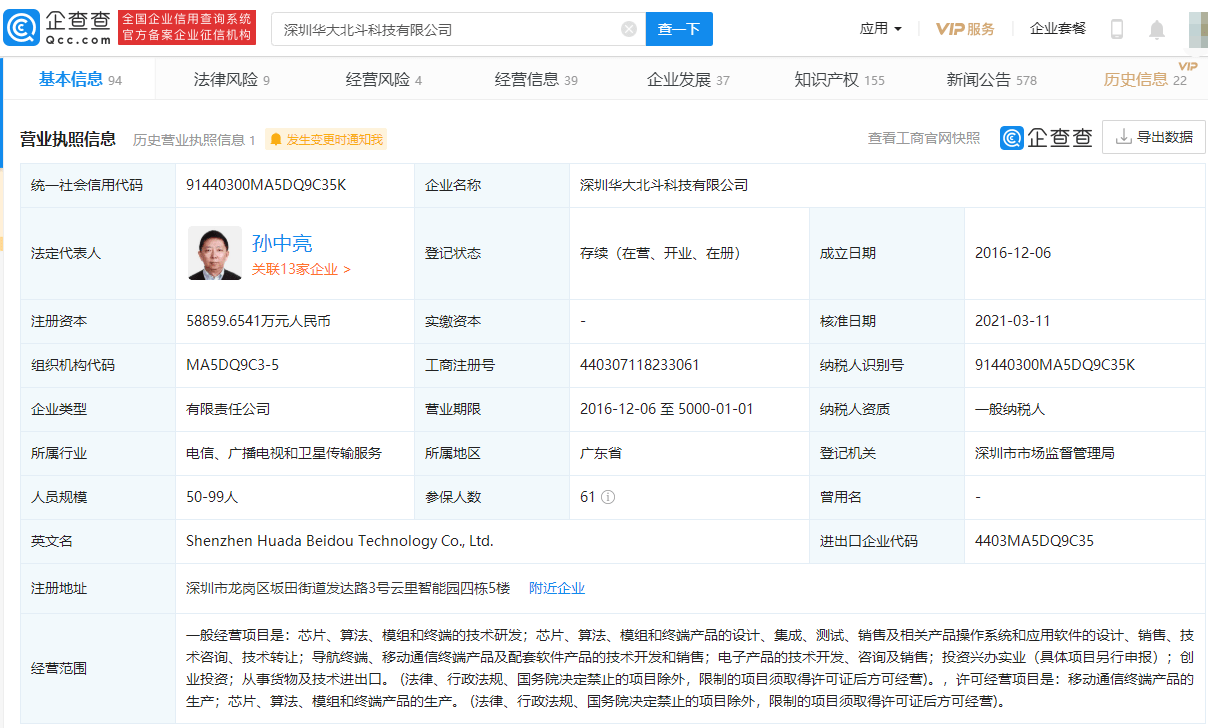
Task: Select industry 电信、广播电视和卫星传输服务
Action: tap(284, 453)
